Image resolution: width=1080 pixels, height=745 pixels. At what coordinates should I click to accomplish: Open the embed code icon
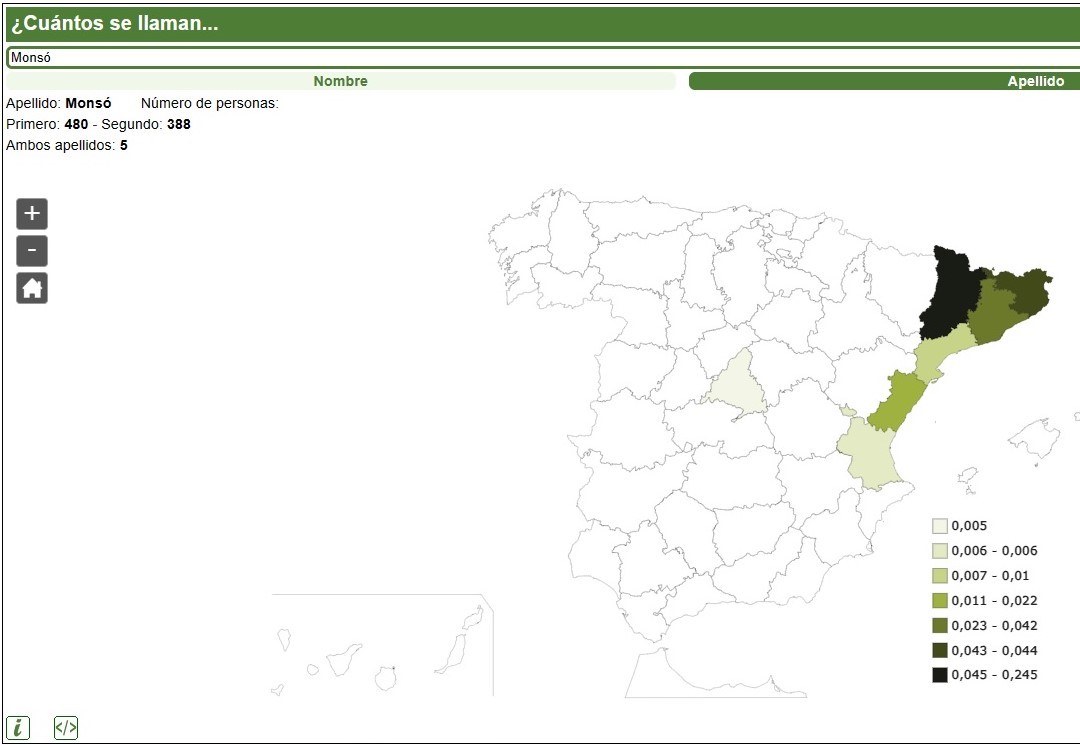click(x=66, y=728)
